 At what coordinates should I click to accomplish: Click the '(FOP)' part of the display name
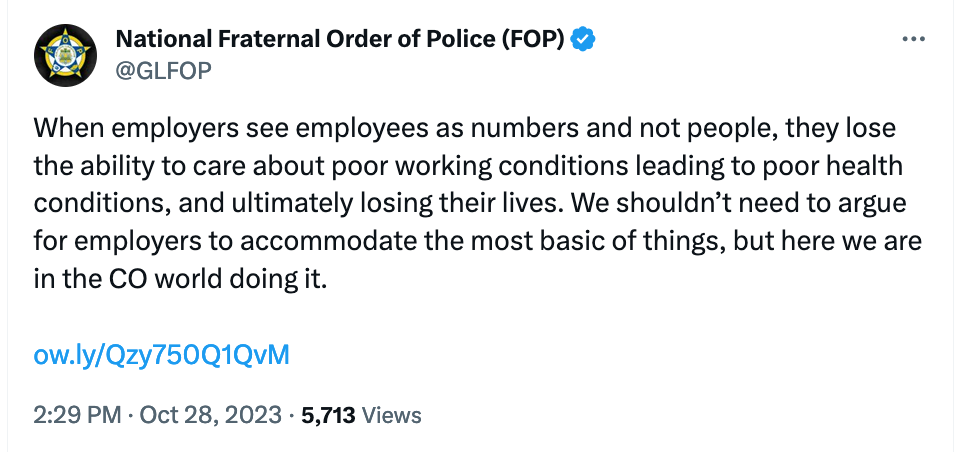point(530,39)
